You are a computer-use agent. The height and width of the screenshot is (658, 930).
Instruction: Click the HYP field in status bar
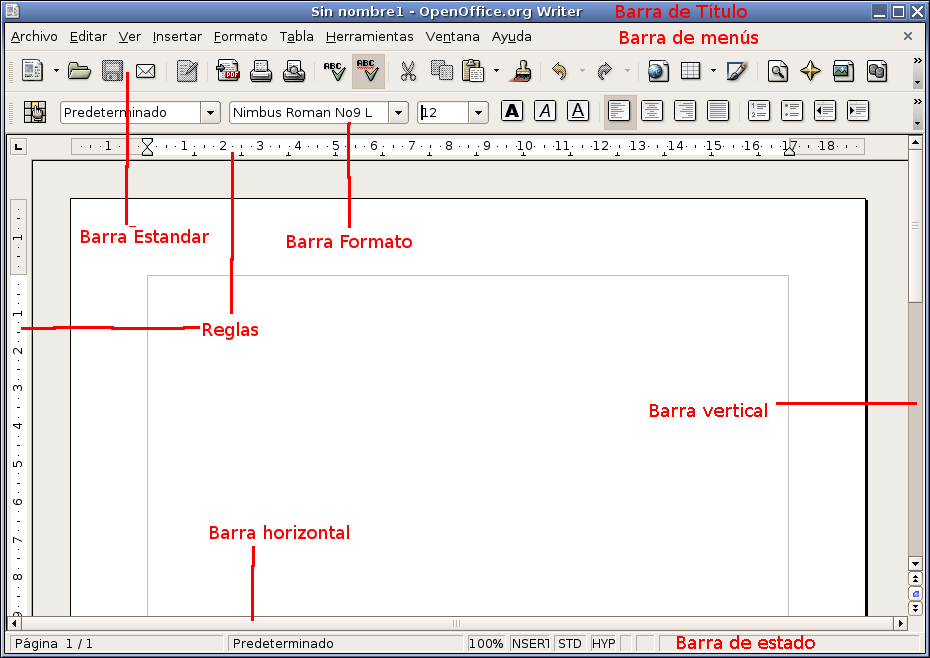click(603, 643)
